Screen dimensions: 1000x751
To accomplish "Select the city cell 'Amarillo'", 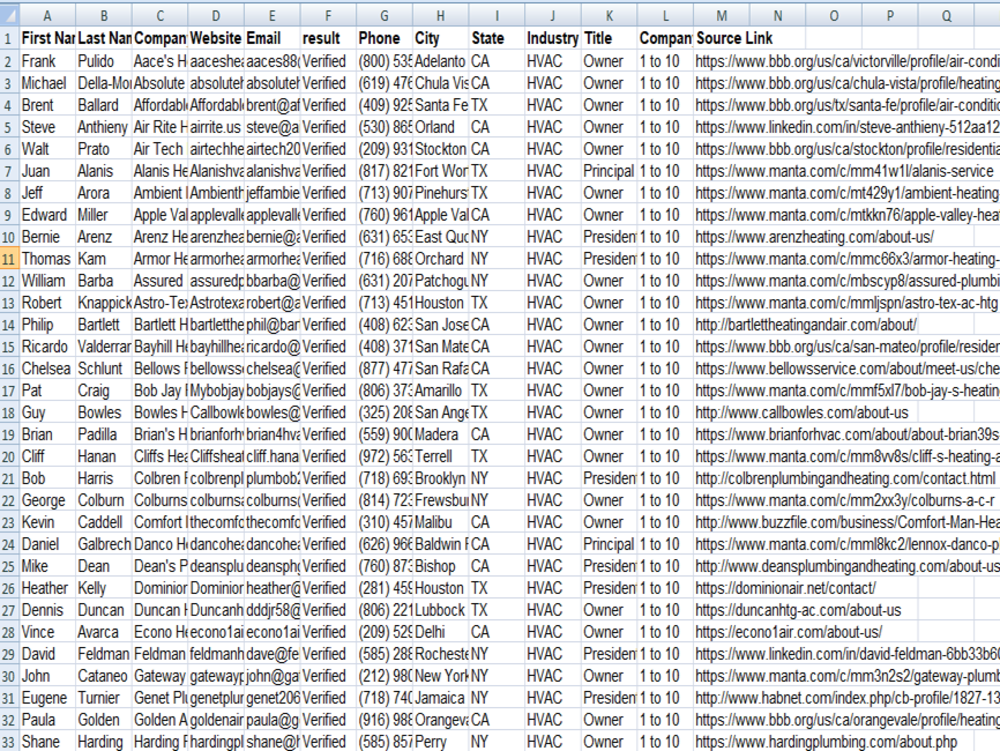I will point(441,391).
